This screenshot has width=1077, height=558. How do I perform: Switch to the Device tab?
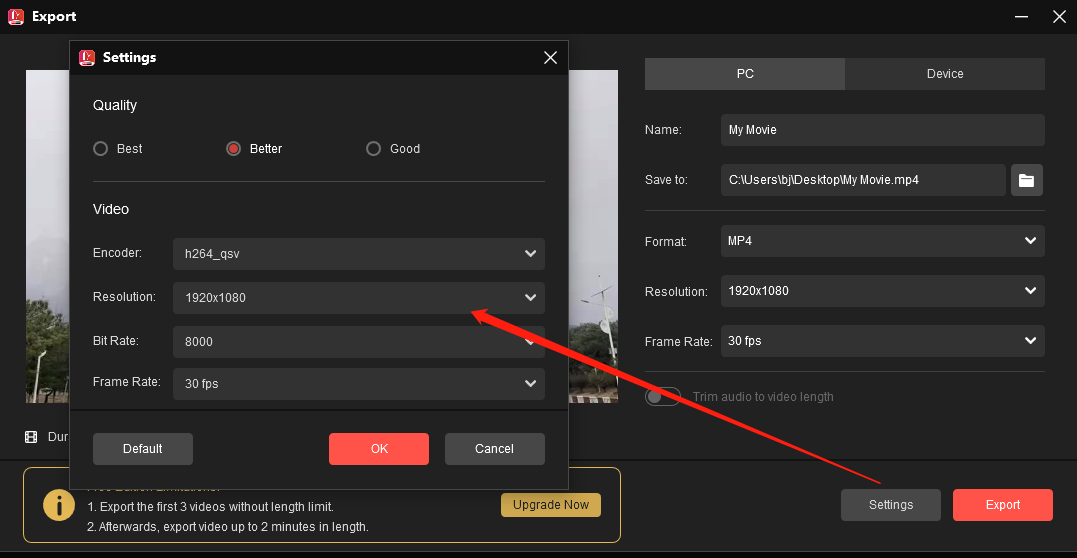pos(945,74)
